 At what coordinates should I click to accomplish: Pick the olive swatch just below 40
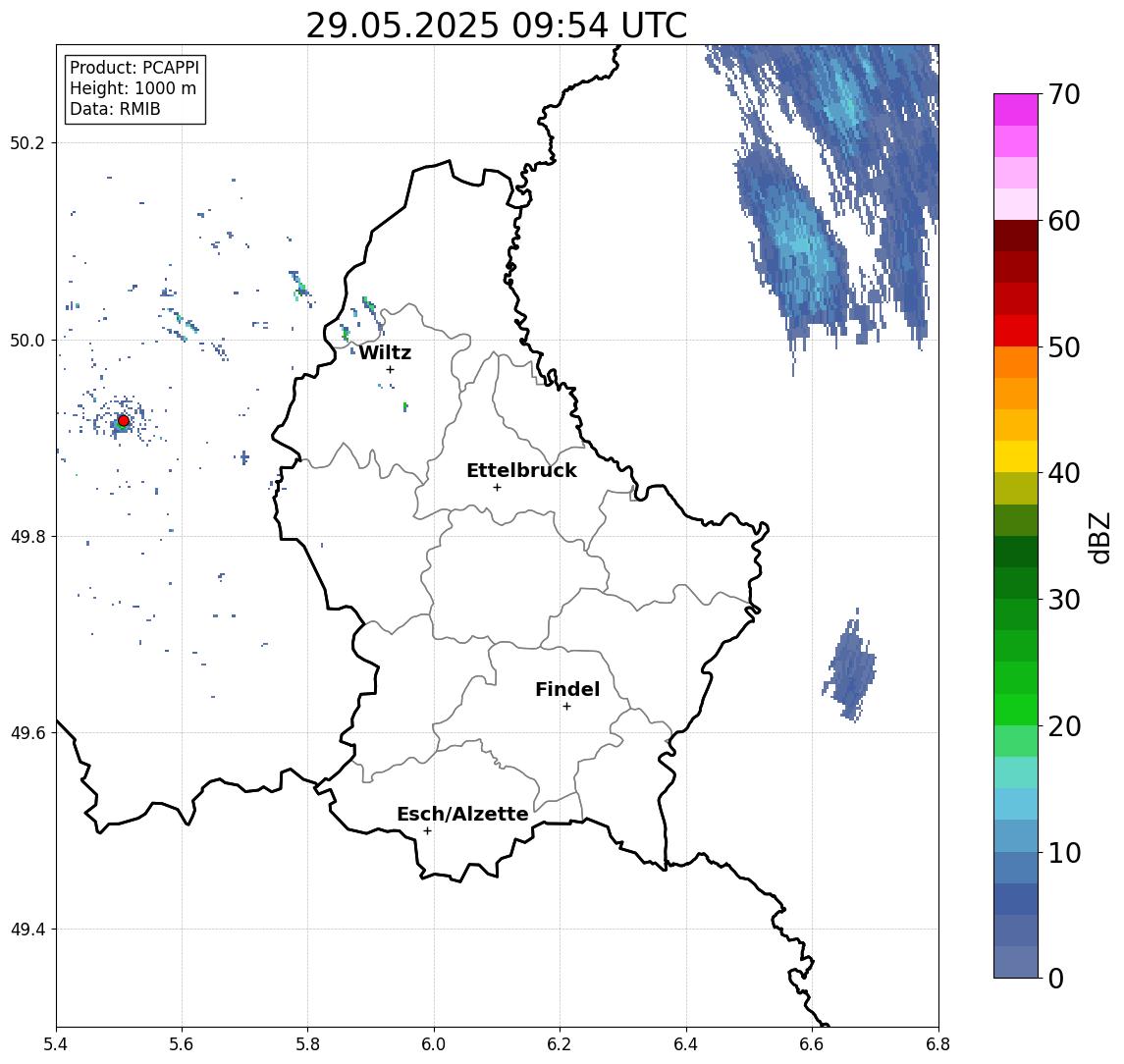click(x=1016, y=488)
